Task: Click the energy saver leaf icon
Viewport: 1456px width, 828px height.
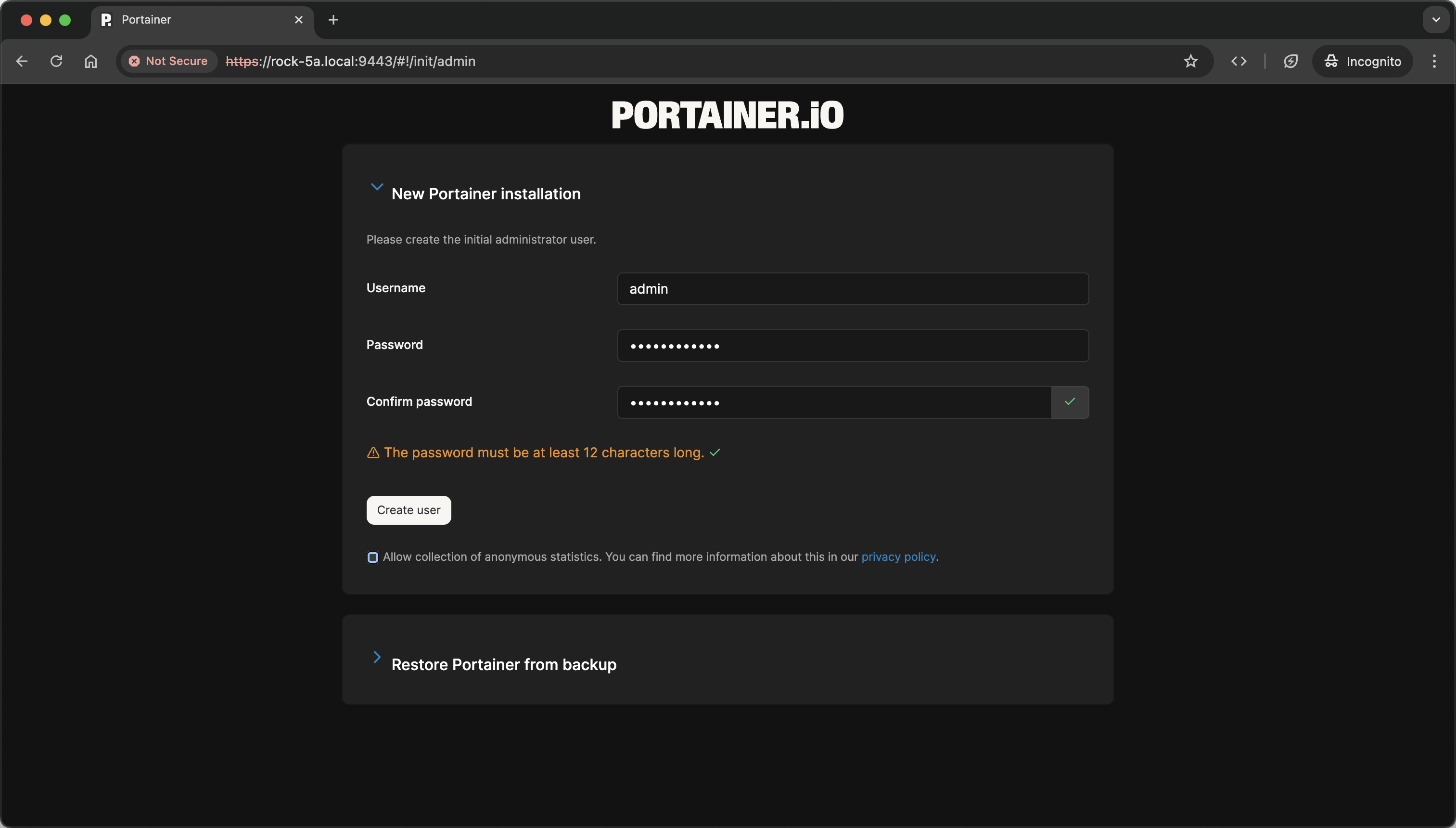Action: (x=1290, y=61)
